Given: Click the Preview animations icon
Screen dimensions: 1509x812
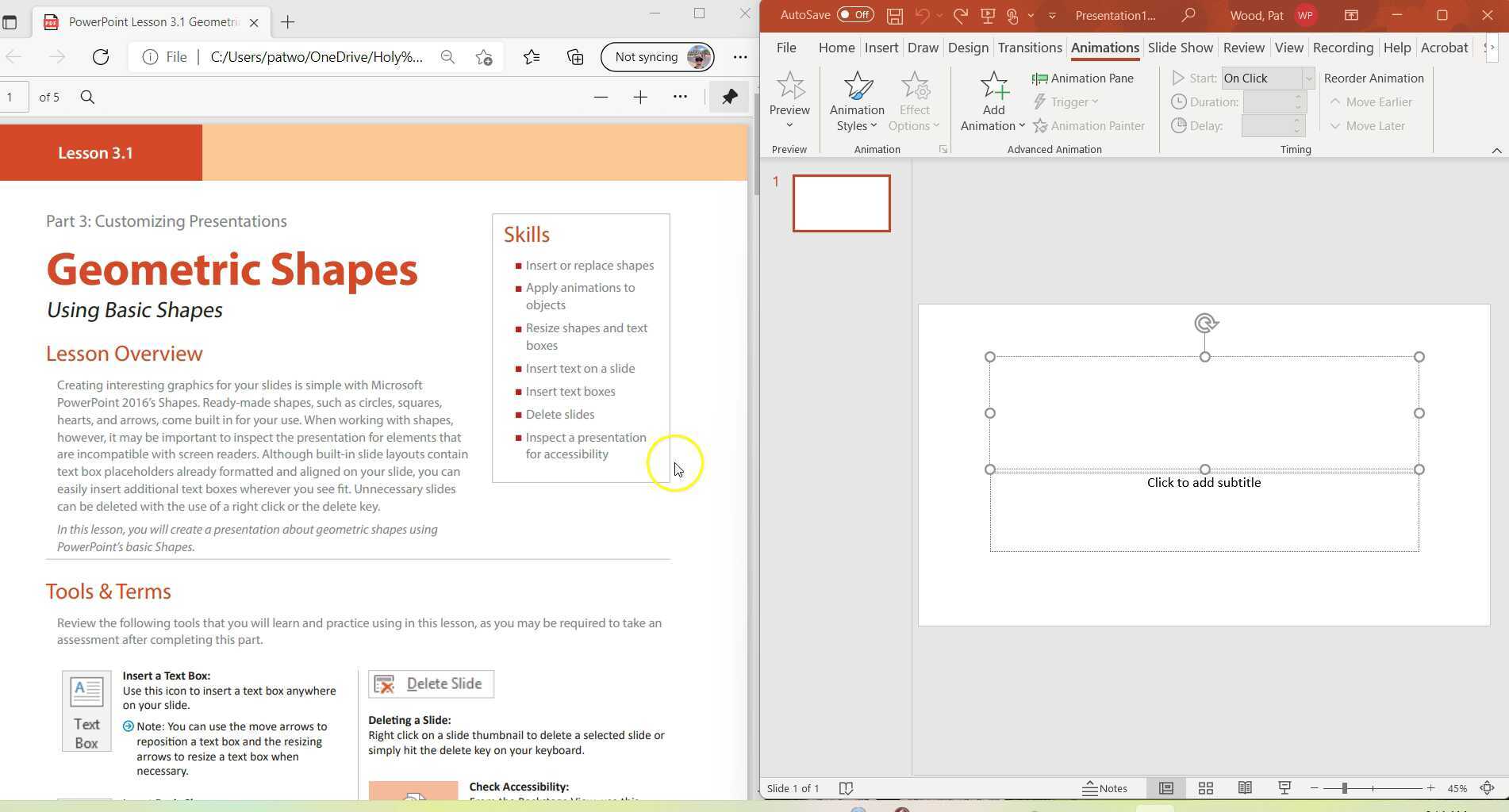Looking at the screenshot, I should coord(789,95).
